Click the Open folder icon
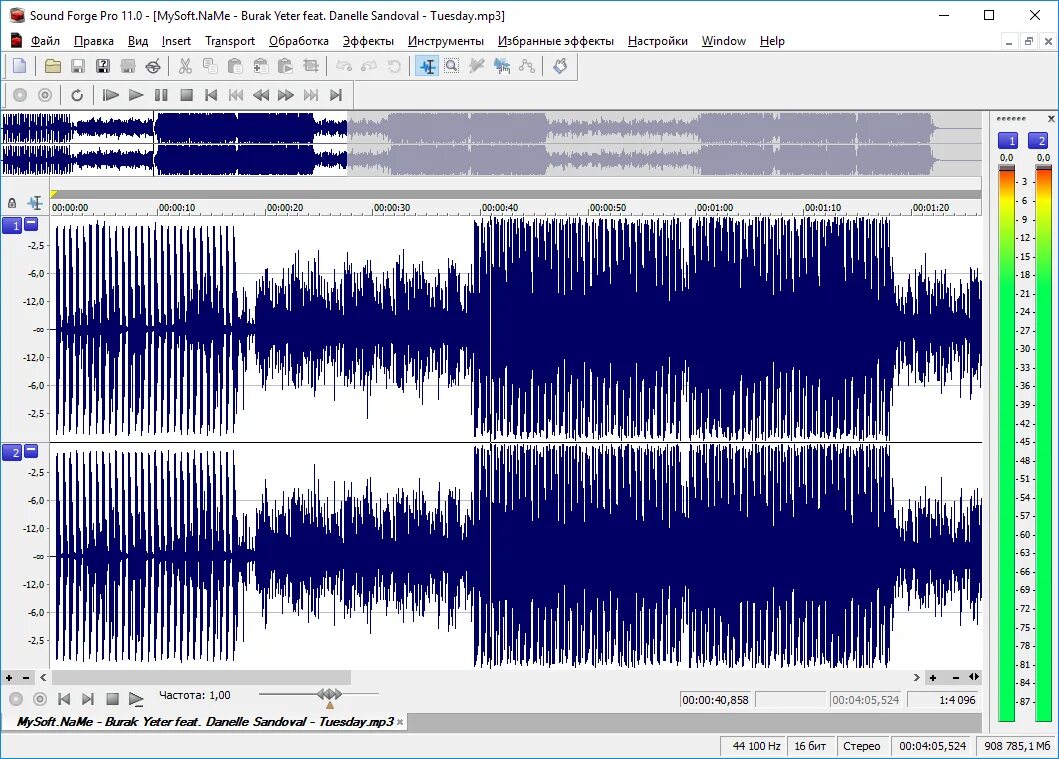Image resolution: width=1059 pixels, height=759 pixels. [53, 66]
